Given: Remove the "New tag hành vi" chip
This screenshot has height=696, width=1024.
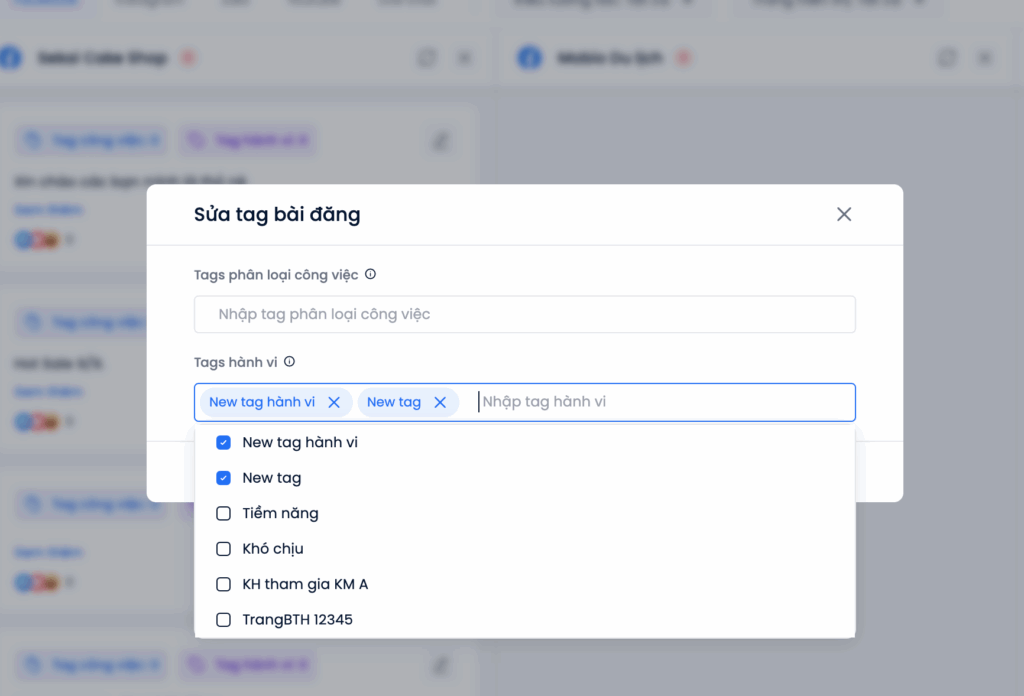Looking at the screenshot, I should 334,402.
